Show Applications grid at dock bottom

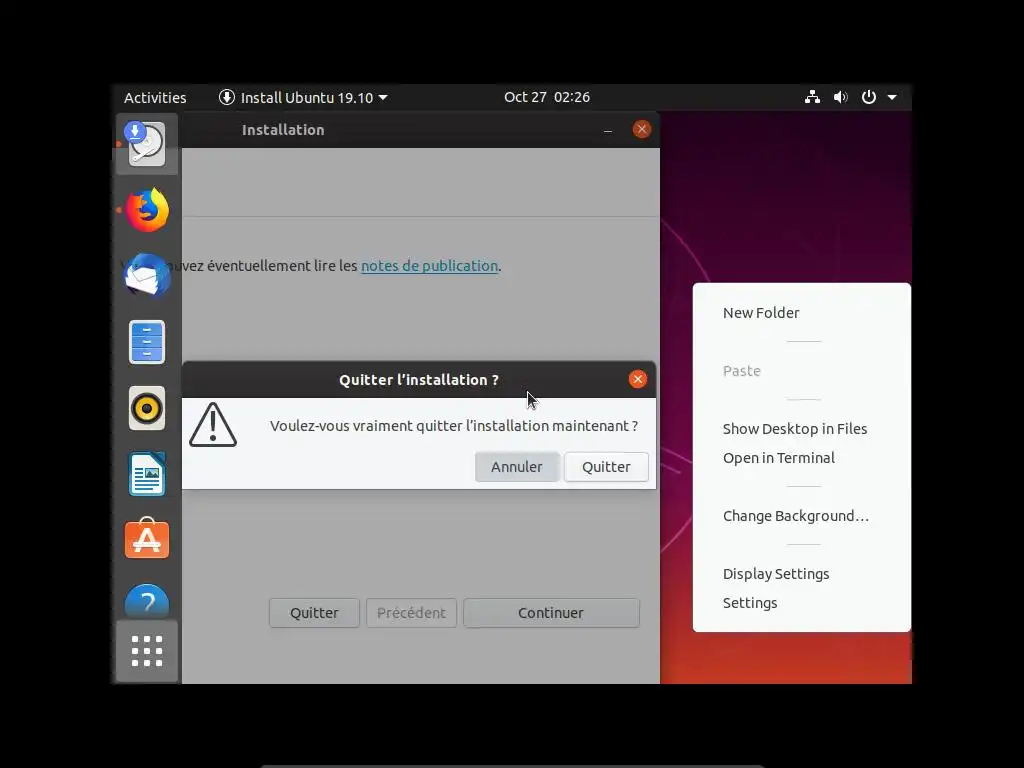pyautogui.click(x=147, y=651)
